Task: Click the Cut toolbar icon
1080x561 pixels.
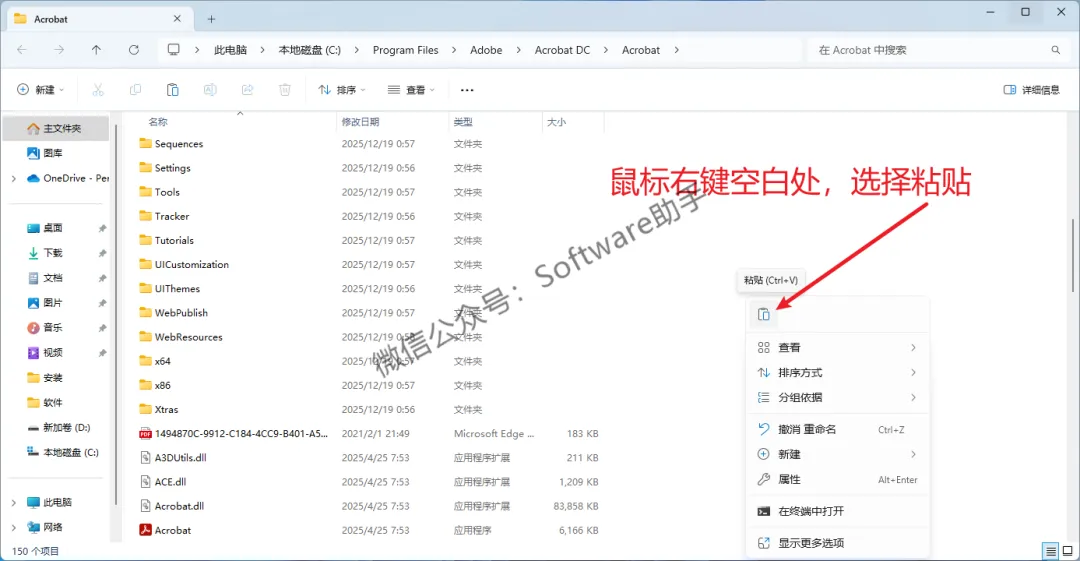Action: pyautogui.click(x=98, y=90)
